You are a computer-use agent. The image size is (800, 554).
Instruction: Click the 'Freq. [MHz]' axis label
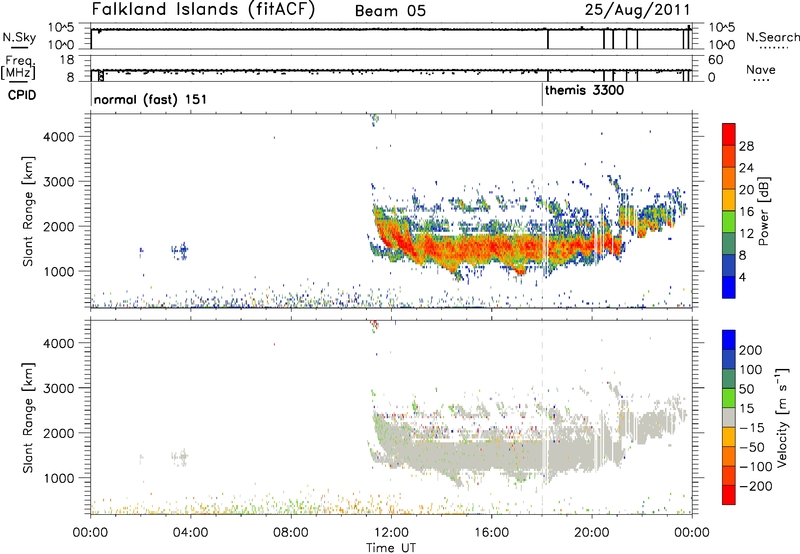pyautogui.click(x=19, y=67)
